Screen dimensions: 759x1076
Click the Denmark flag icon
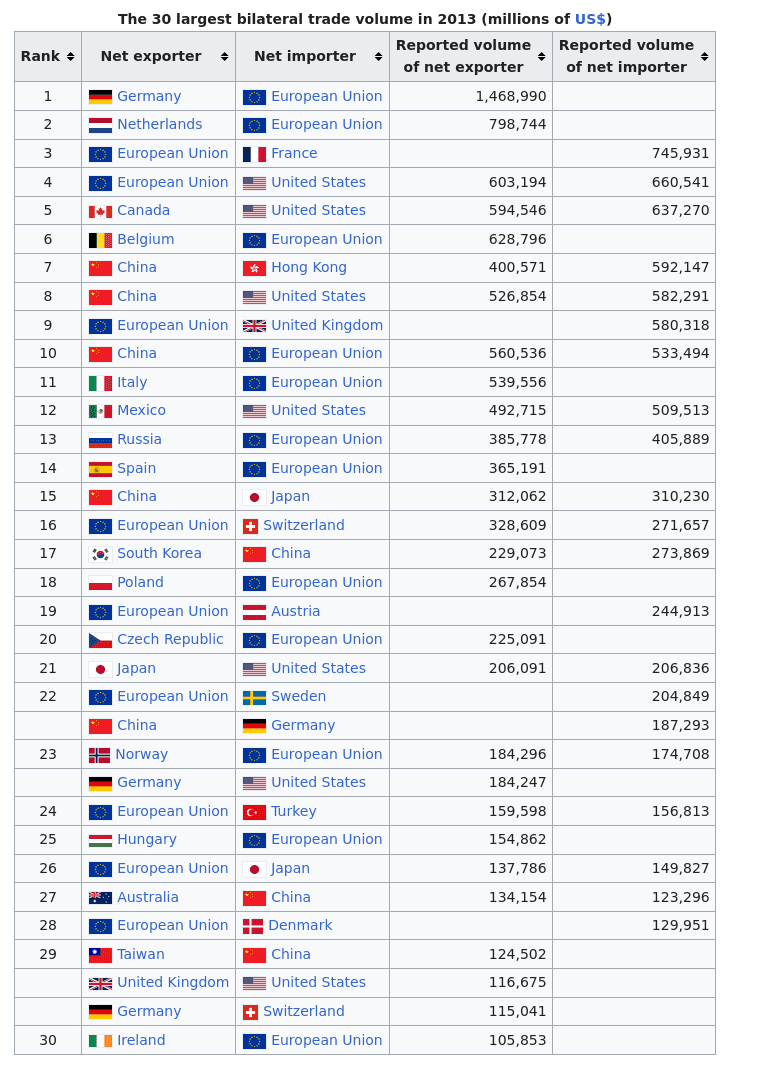point(253,926)
